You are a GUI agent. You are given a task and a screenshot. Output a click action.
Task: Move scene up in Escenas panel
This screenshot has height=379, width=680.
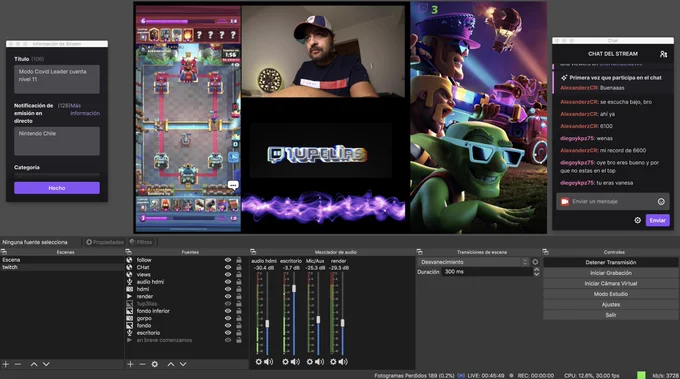point(34,364)
